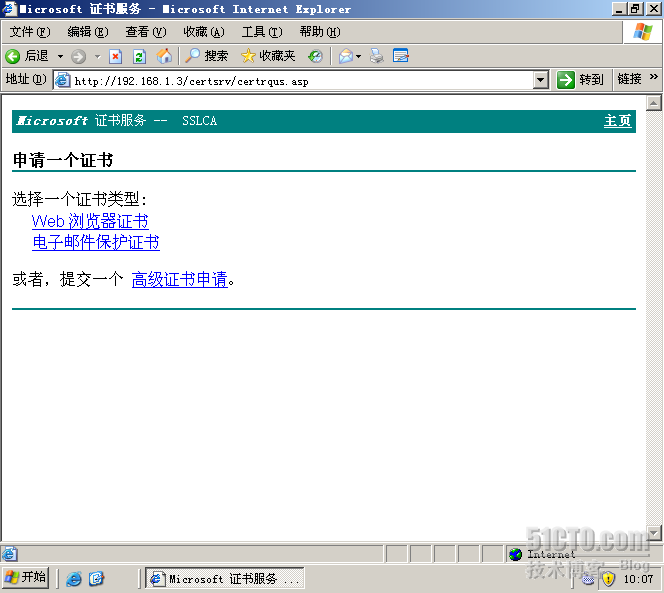Screen dimensions: 664x593
Task: Open the 编辑(E) menu
Action: (88, 32)
